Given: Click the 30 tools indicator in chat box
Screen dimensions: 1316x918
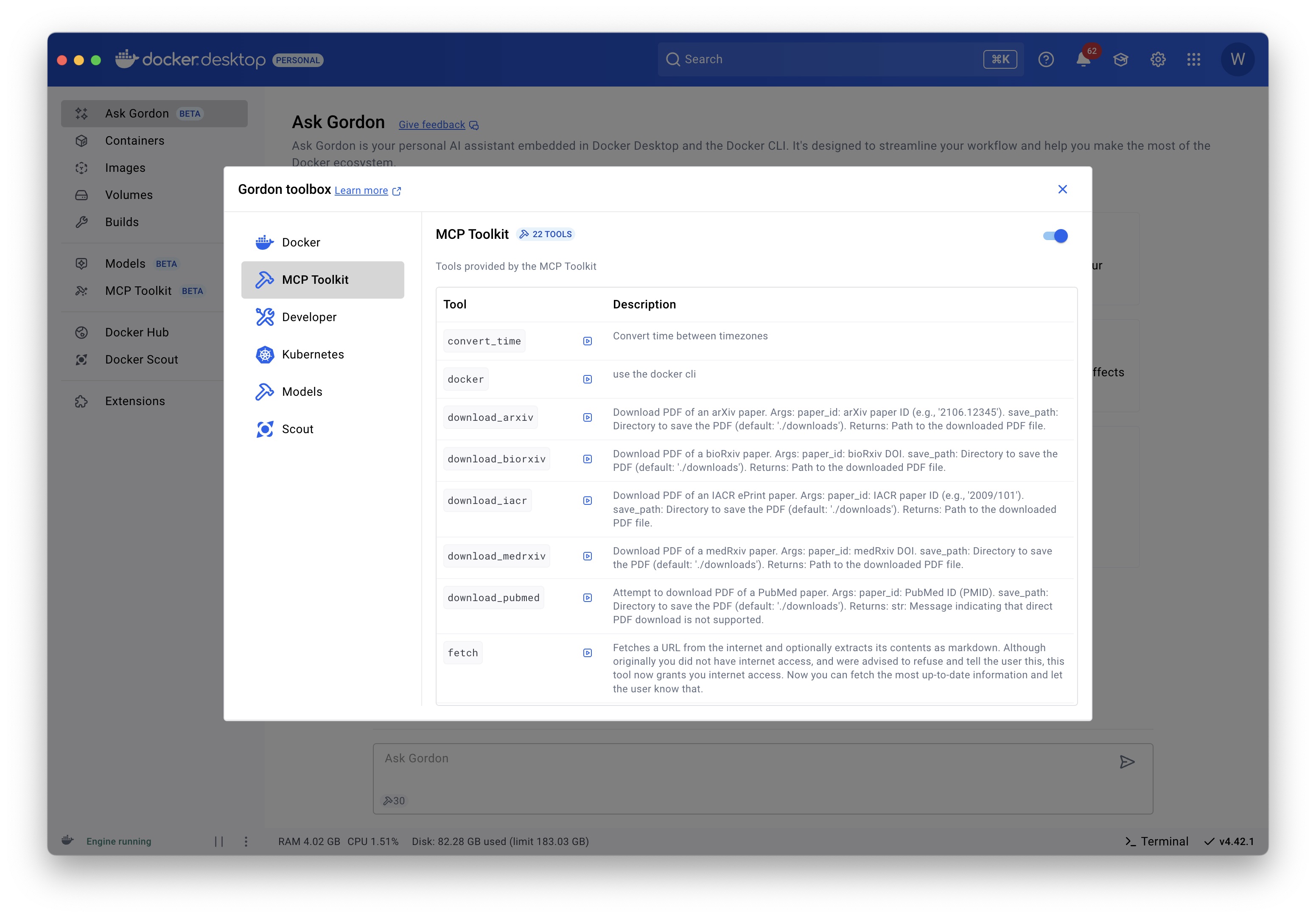Looking at the screenshot, I should [x=395, y=801].
